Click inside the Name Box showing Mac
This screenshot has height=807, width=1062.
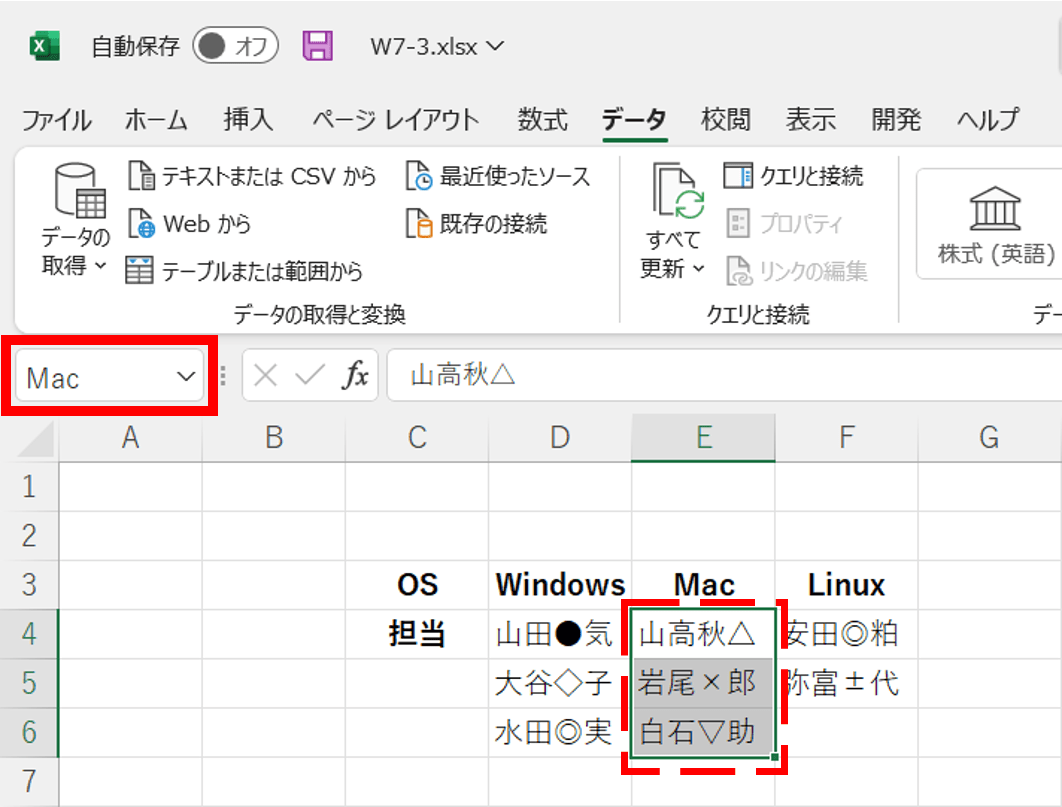point(95,376)
